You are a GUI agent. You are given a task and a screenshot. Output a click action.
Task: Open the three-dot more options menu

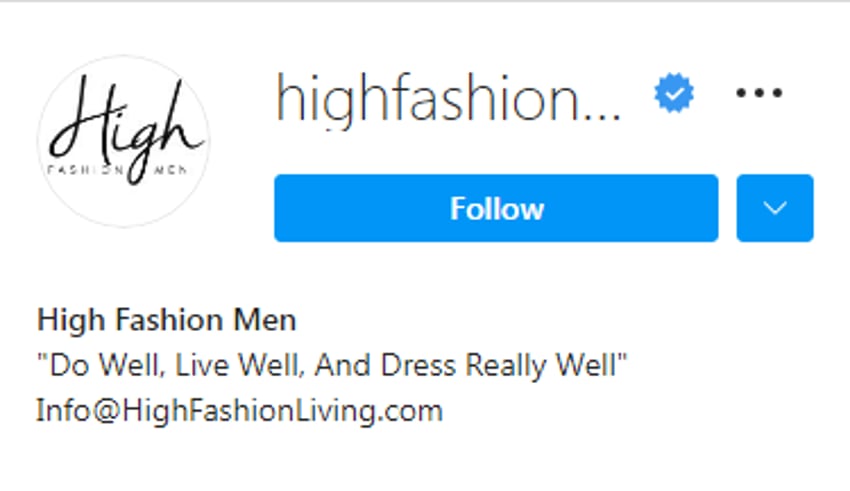[759, 93]
